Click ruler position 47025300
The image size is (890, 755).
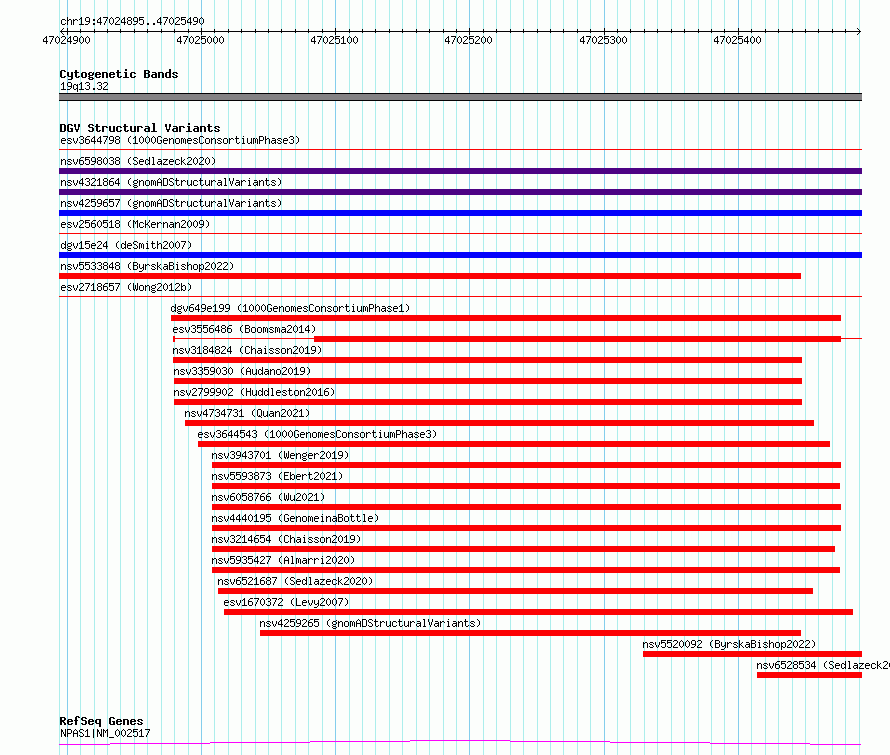tap(603, 40)
